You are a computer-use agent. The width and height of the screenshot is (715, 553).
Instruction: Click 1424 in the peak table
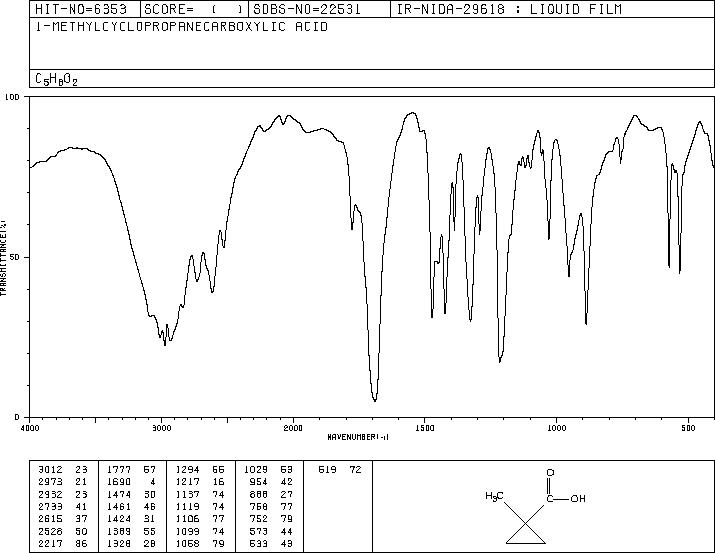click(119, 519)
